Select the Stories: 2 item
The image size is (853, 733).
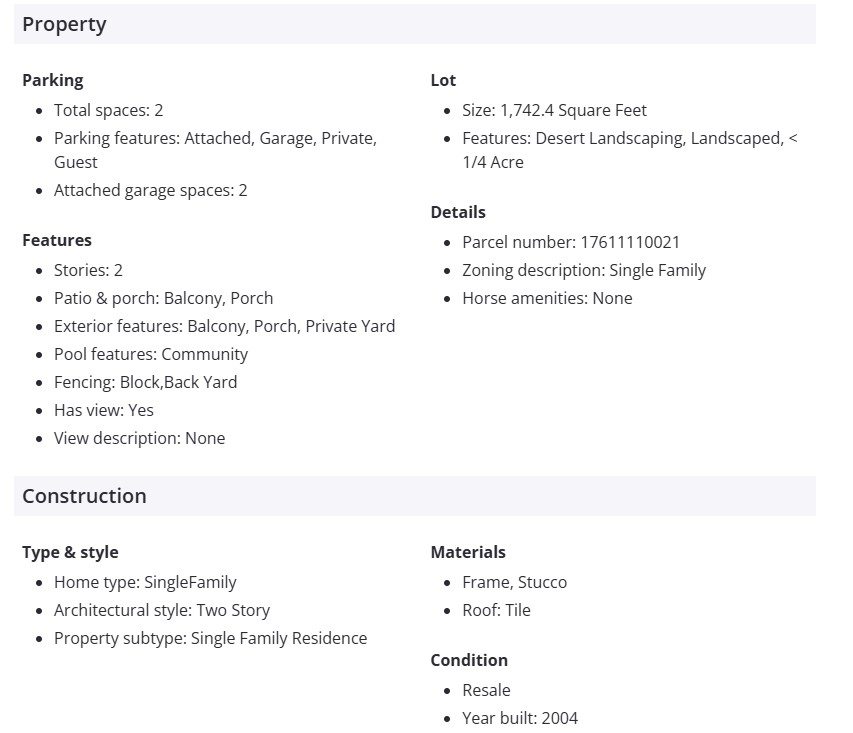88,270
